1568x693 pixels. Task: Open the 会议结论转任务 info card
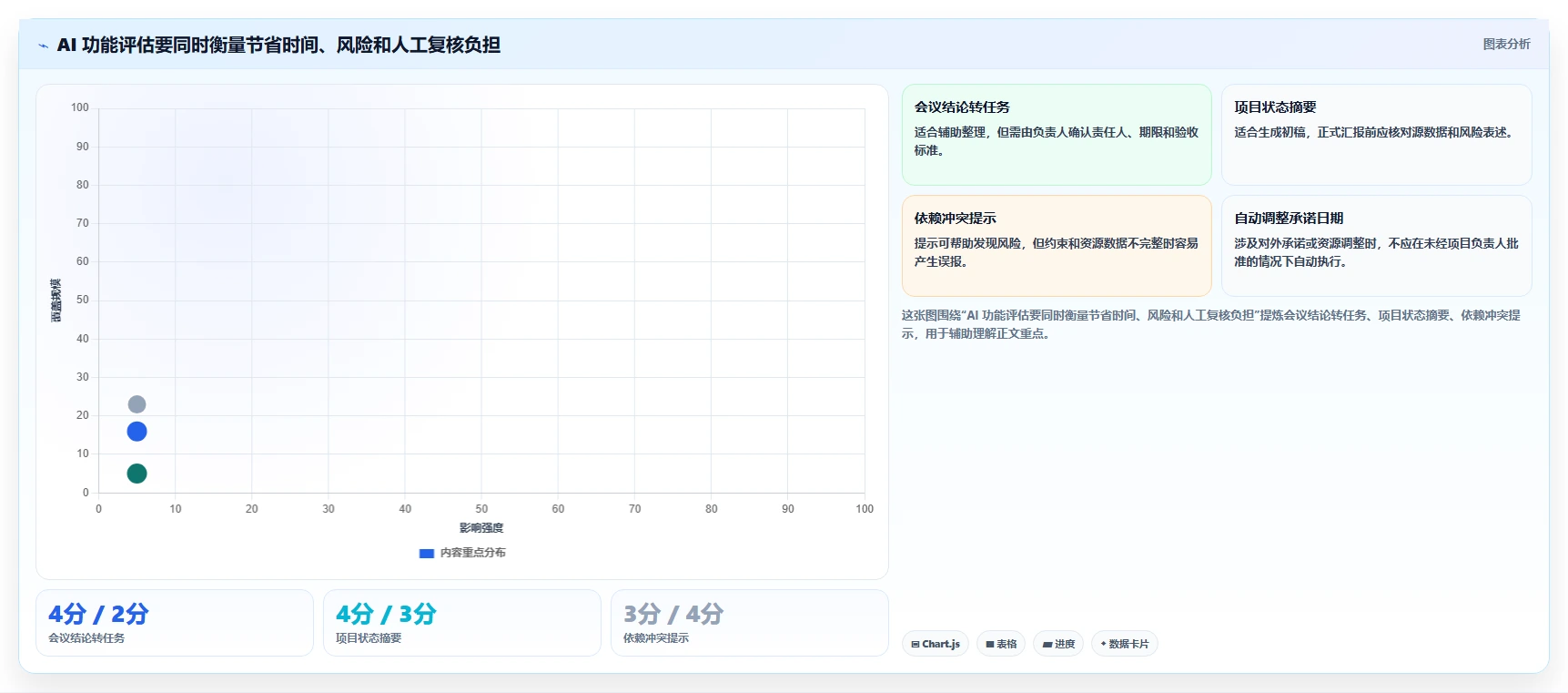tap(1057, 135)
